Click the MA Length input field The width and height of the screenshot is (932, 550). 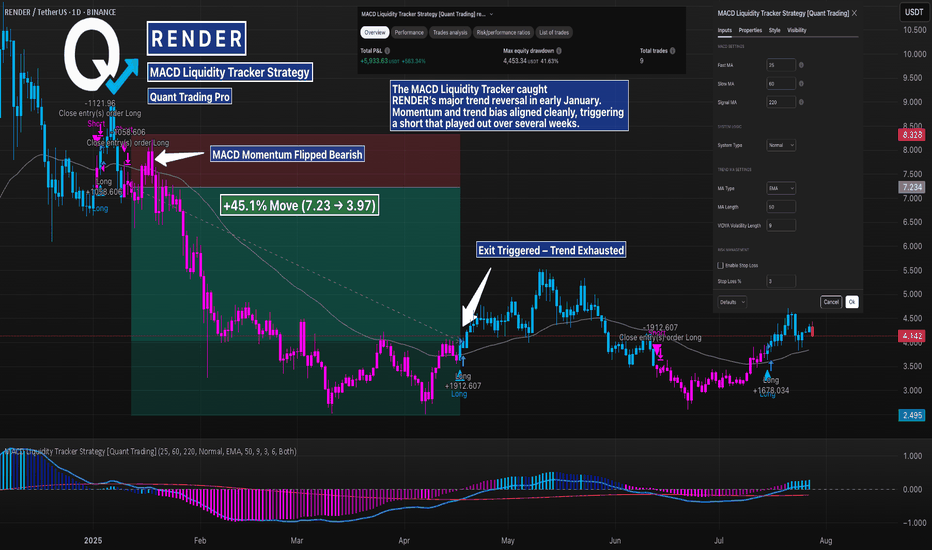pyautogui.click(x=781, y=207)
